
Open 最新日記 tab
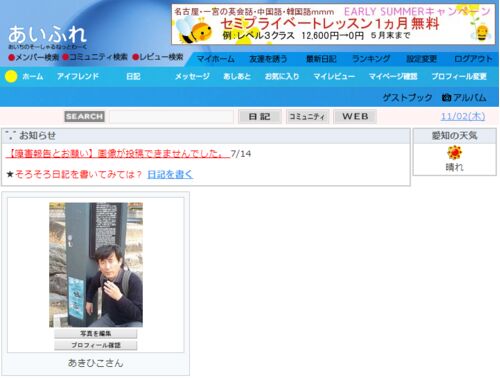[321, 59]
